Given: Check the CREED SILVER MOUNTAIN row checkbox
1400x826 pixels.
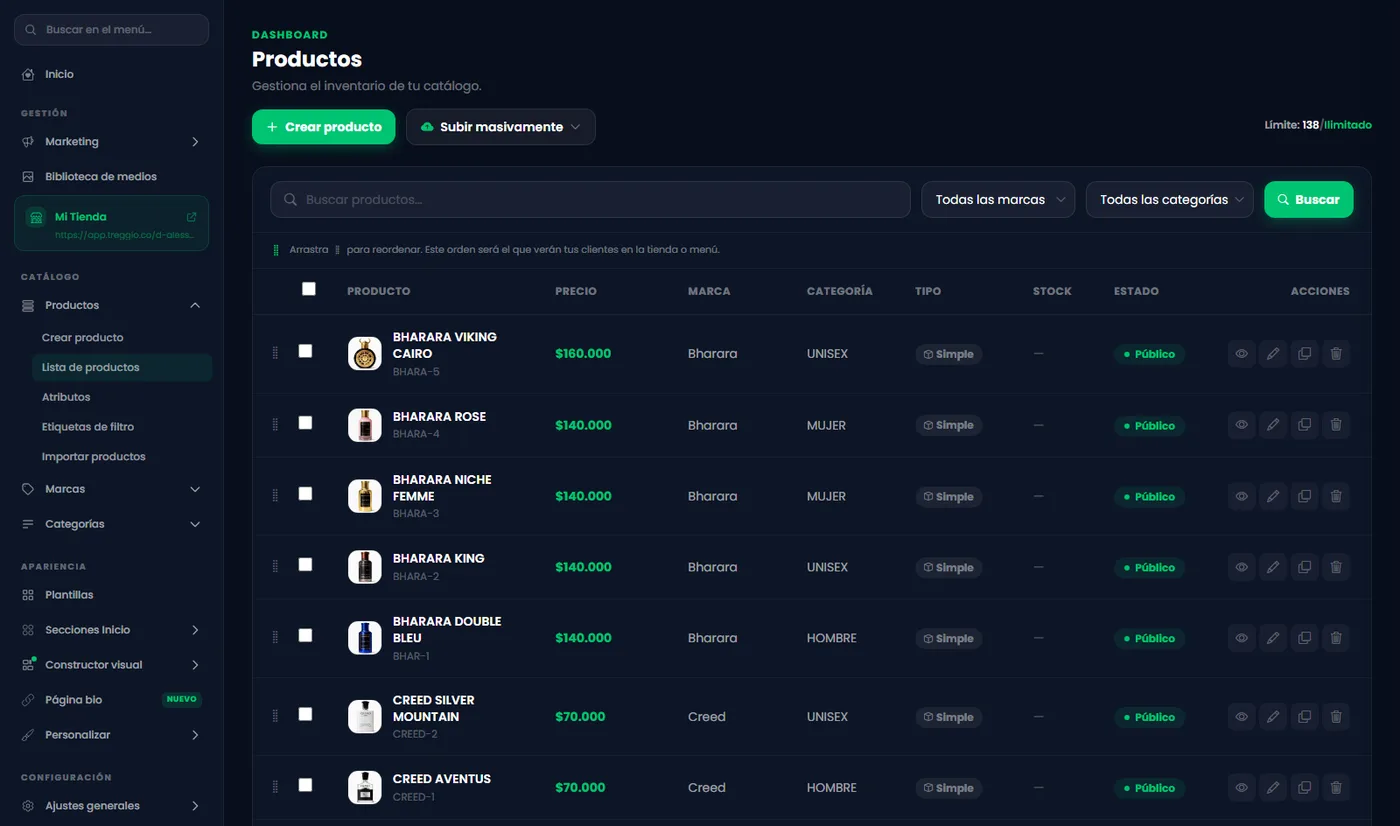Looking at the screenshot, I should 305,714.
